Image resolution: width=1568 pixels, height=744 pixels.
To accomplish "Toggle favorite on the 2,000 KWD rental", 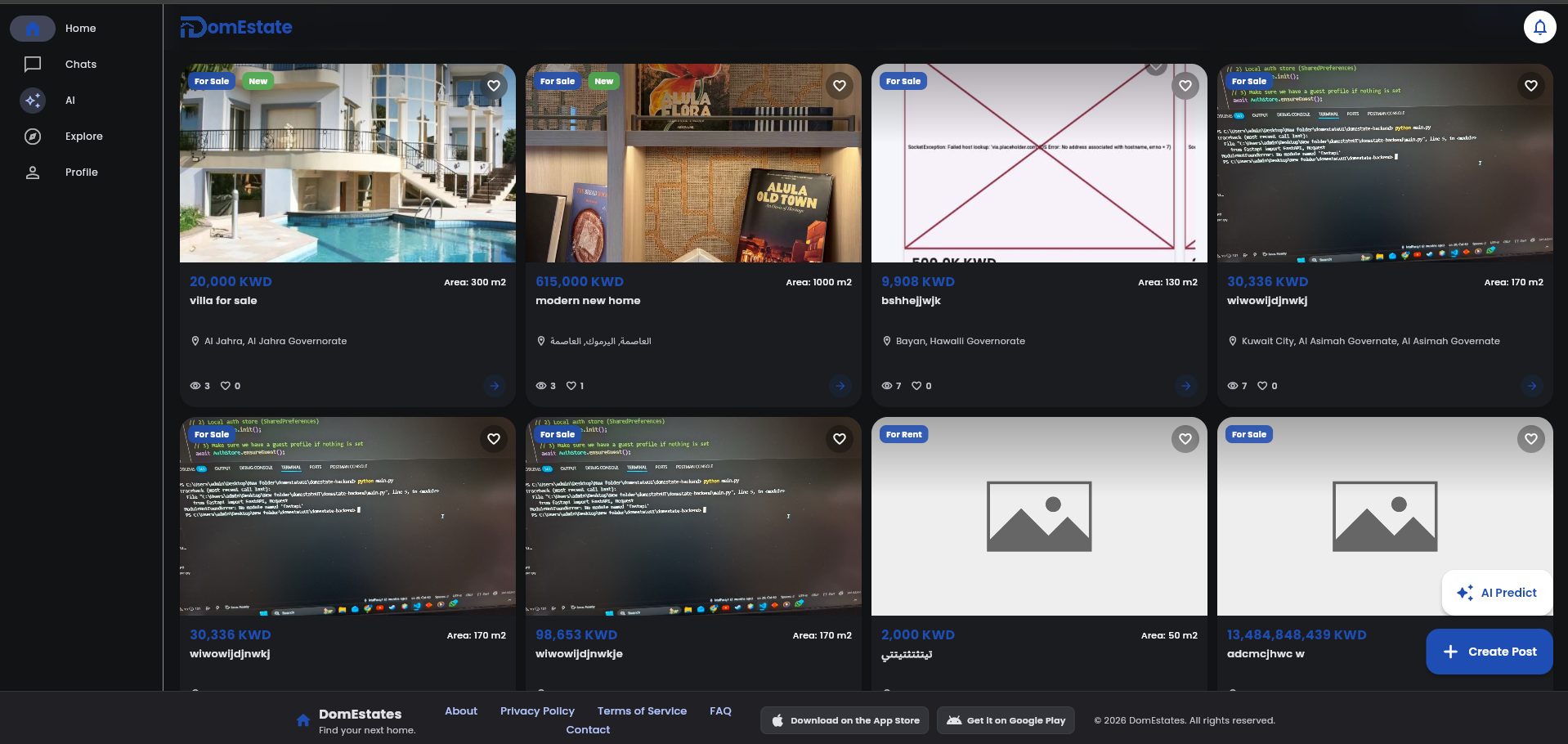I will pyautogui.click(x=1185, y=439).
